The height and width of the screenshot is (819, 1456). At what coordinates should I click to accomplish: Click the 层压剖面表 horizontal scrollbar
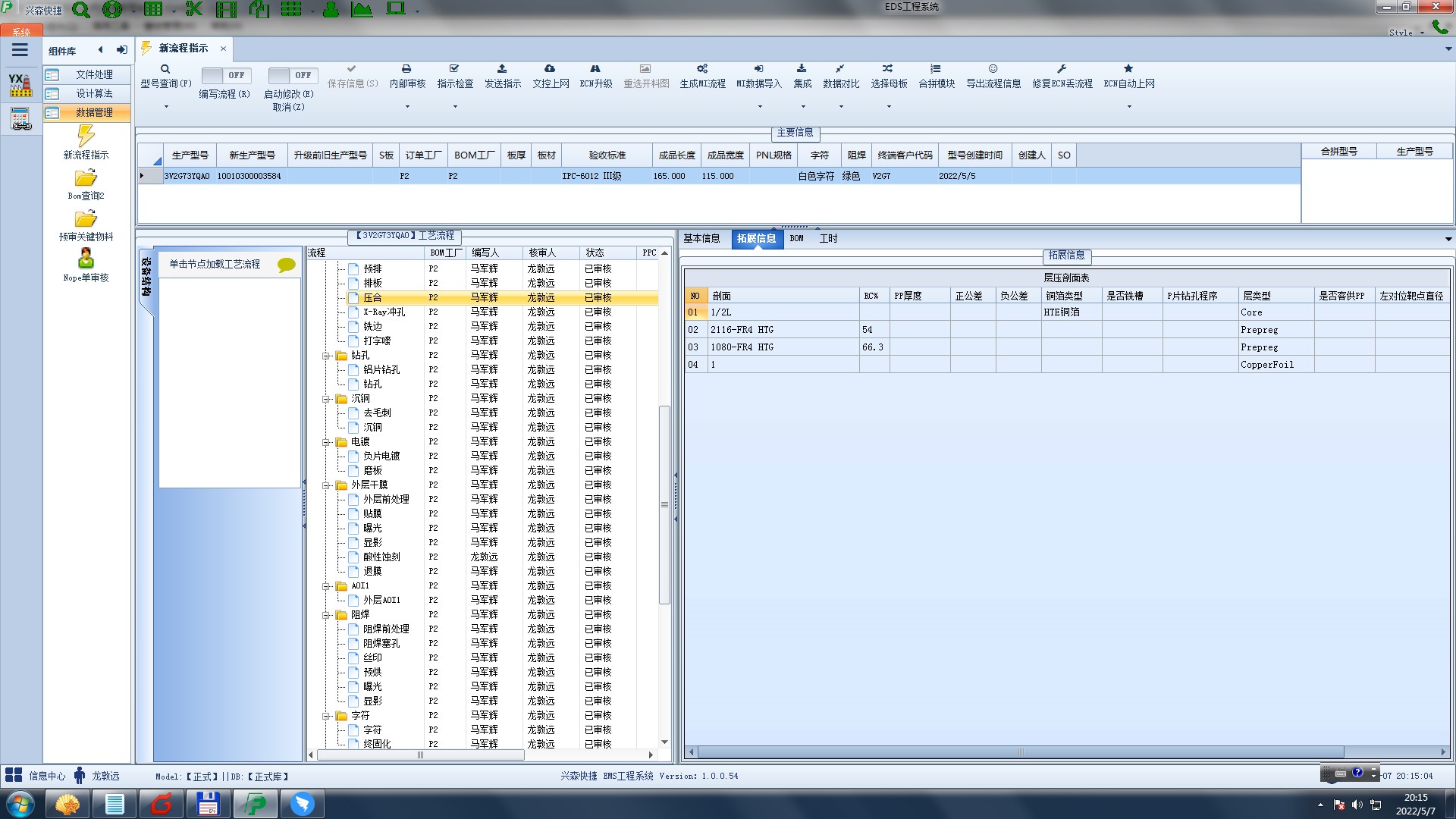[1020, 752]
